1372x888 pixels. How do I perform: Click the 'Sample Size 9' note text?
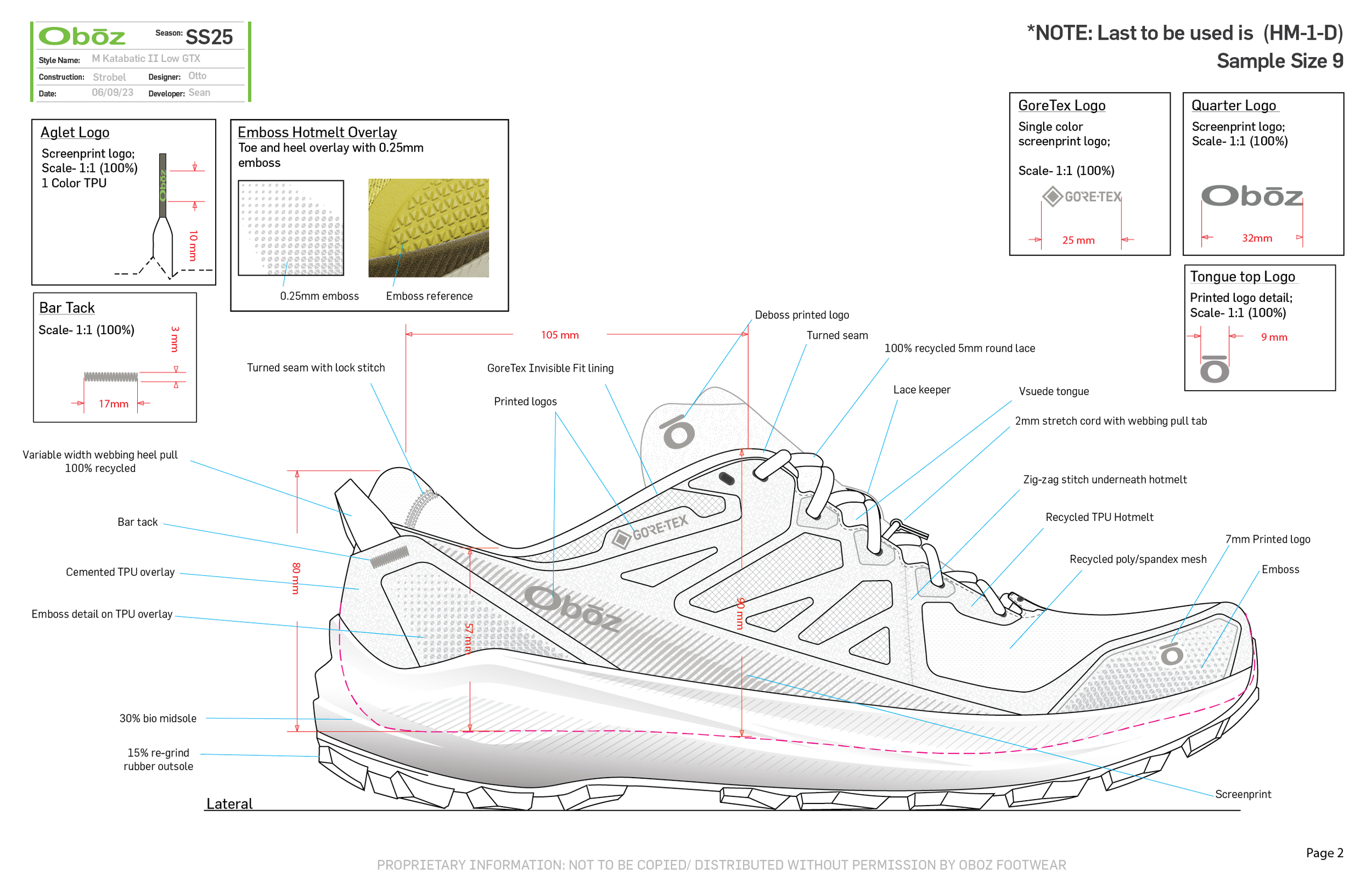click(x=1279, y=60)
